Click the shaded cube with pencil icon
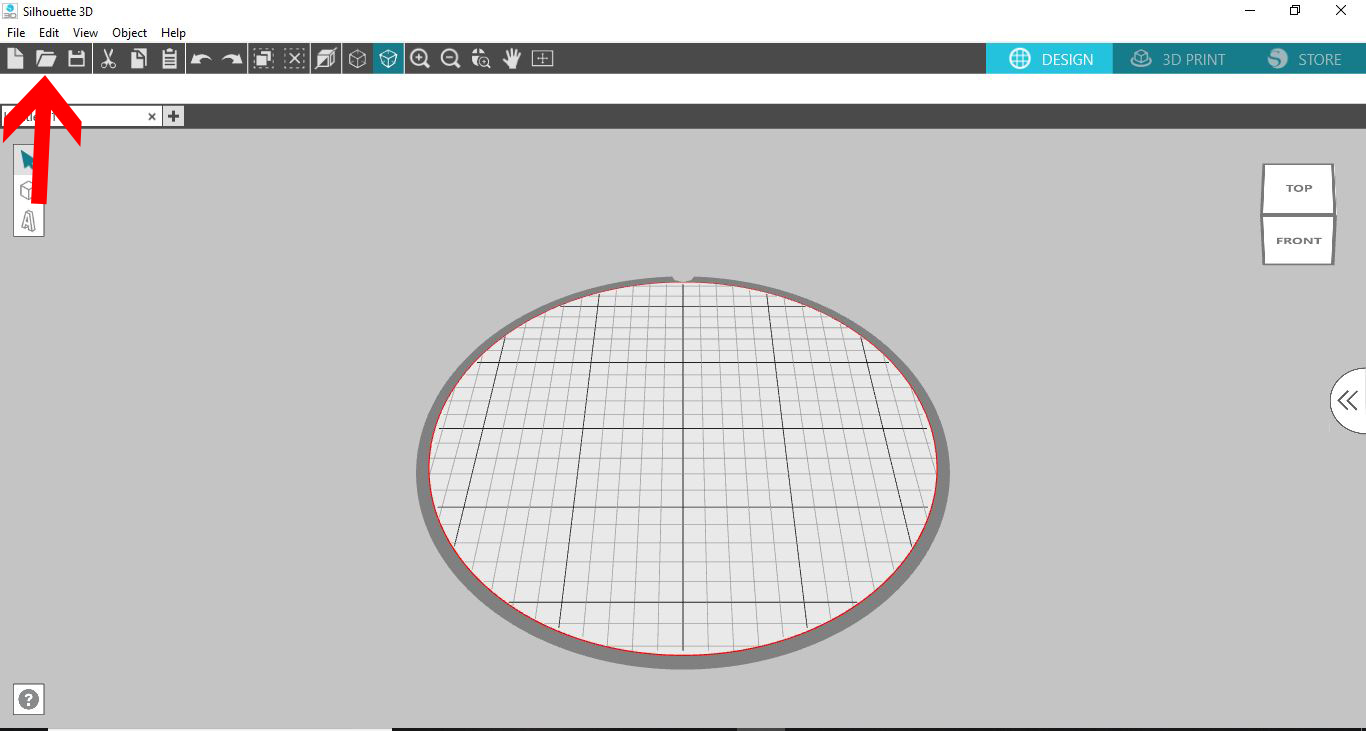The image size is (1366, 731). 326,59
